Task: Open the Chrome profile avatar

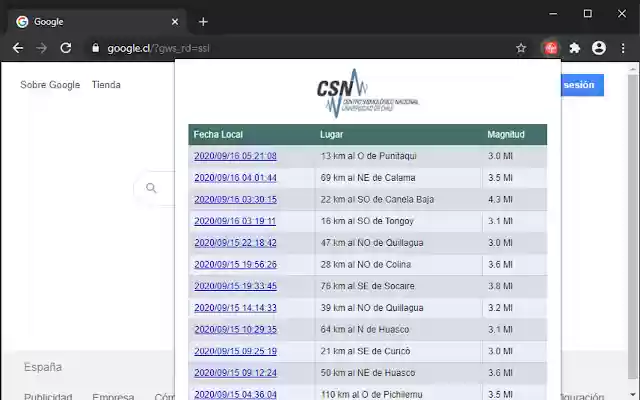Action: tap(599, 48)
